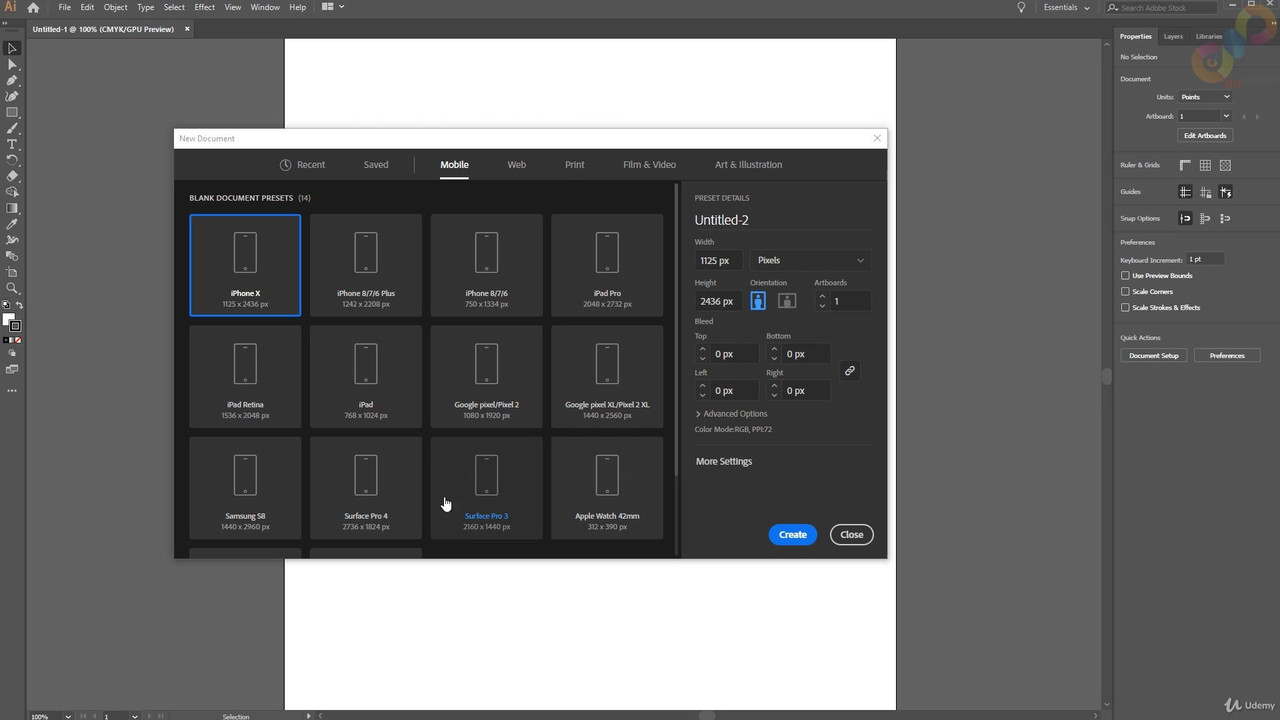Choose the Zoom tool
This screenshot has height=720, width=1280.
pos(12,288)
